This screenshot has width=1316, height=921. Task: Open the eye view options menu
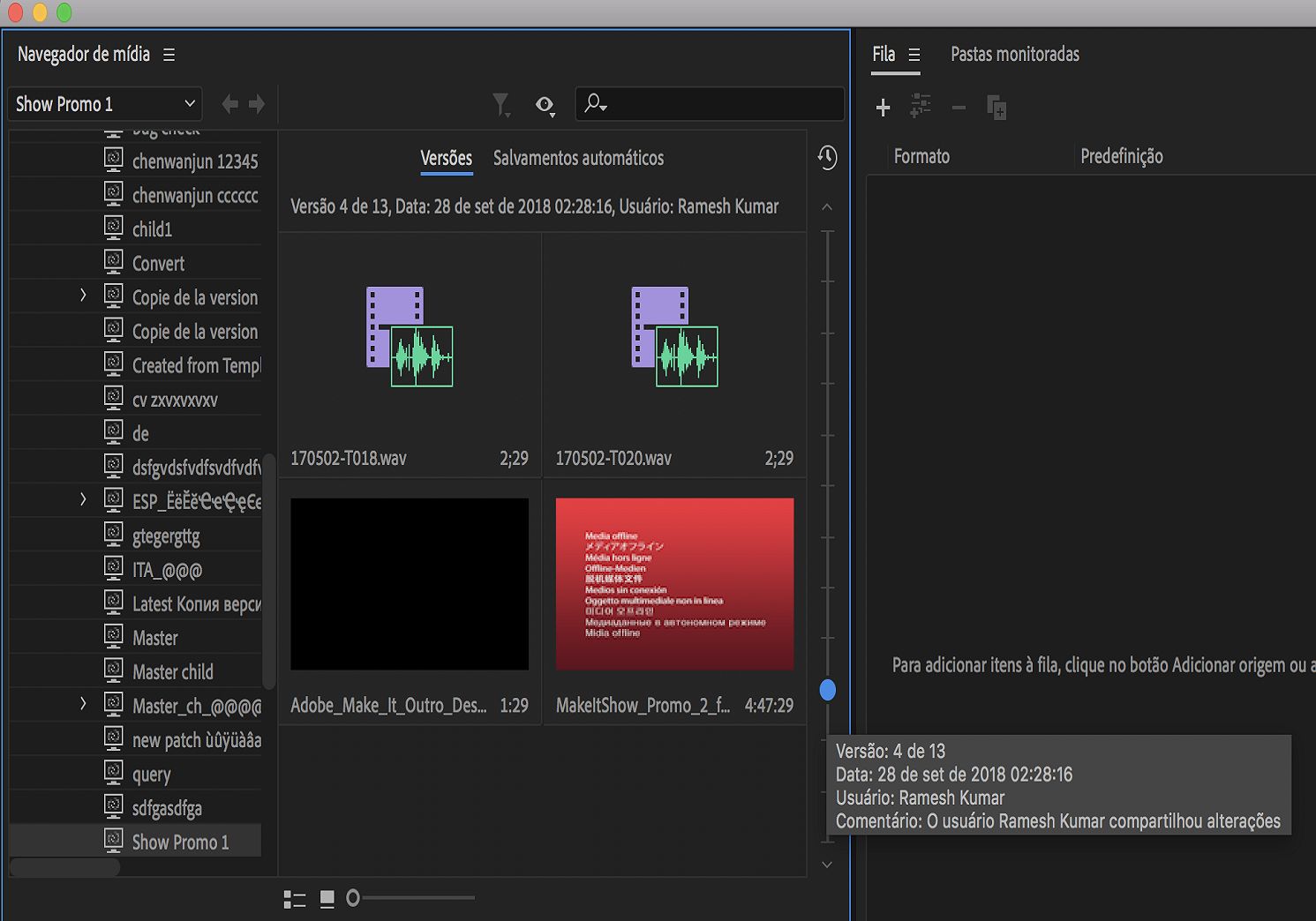(545, 106)
